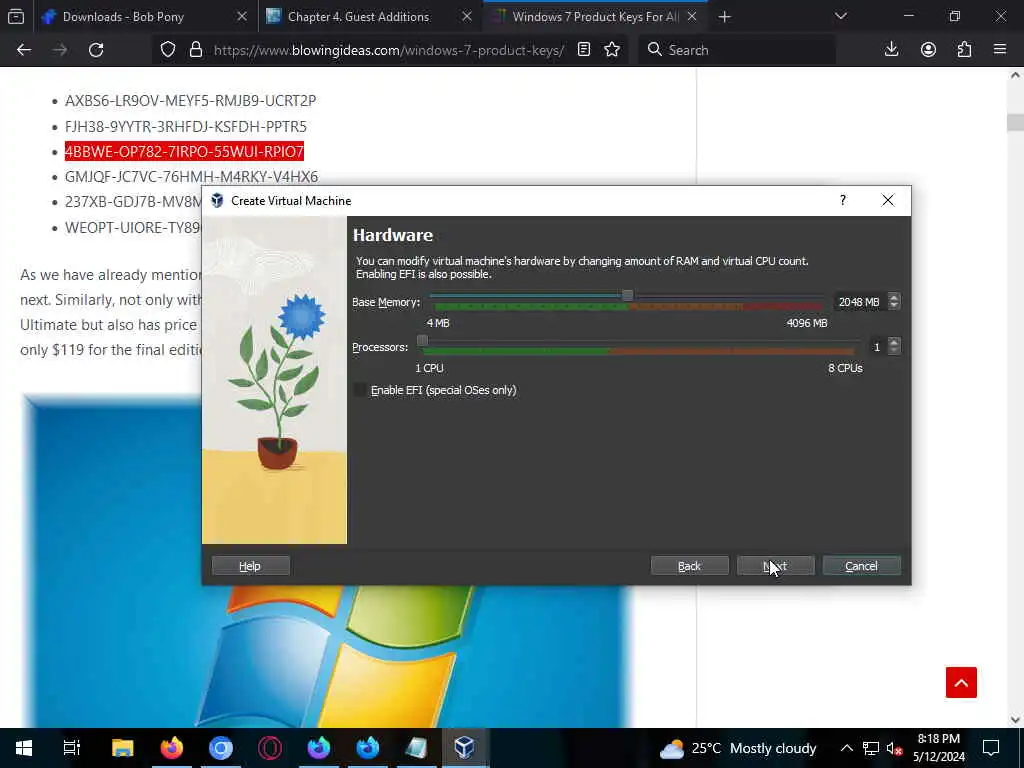The image size is (1024, 768).
Task: Click the dialog Help button
Action: click(x=250, y=566)
